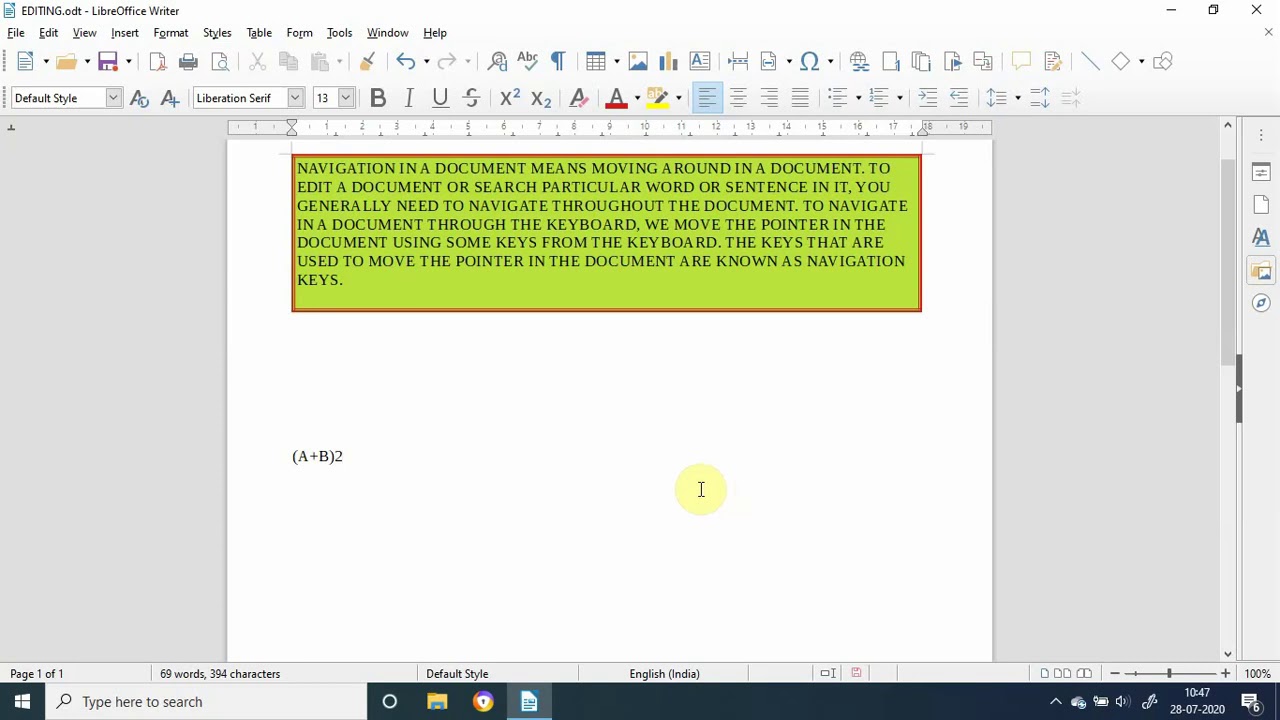
Task: Click the 100% zoom level
Action: click(x=1257, y=674)
